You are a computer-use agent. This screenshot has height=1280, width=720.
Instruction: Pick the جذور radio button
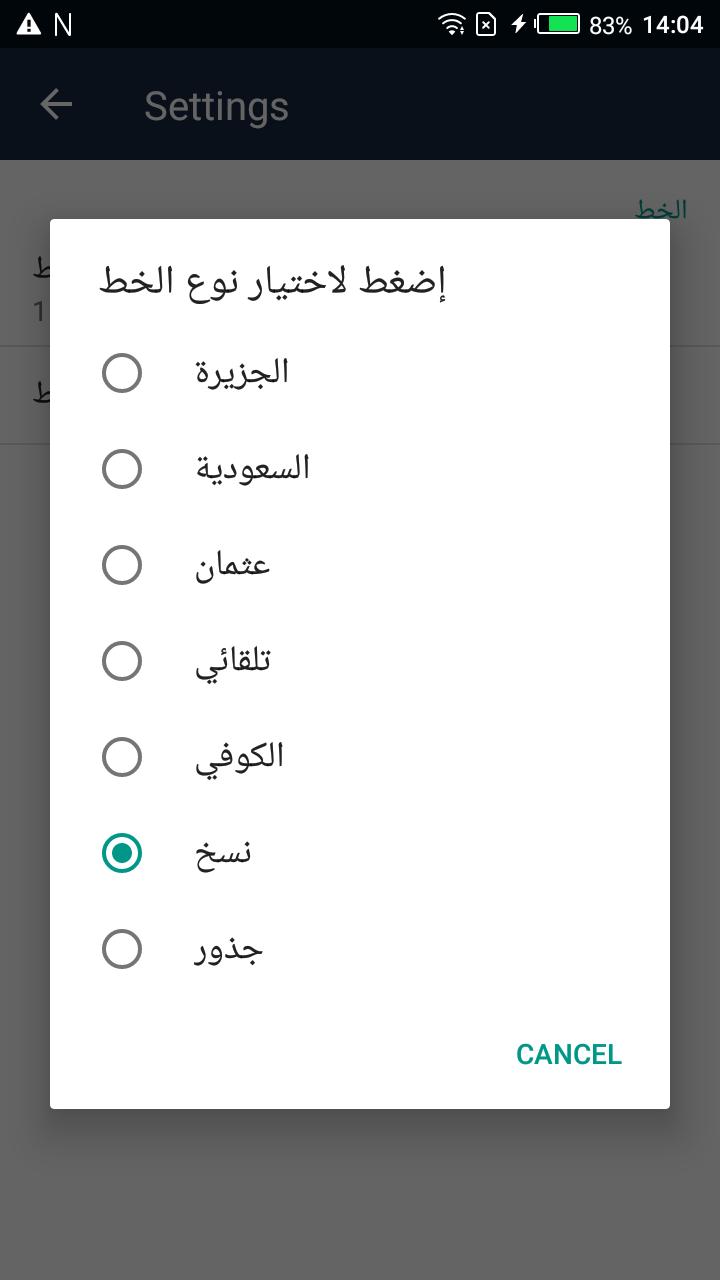point(122,949)
